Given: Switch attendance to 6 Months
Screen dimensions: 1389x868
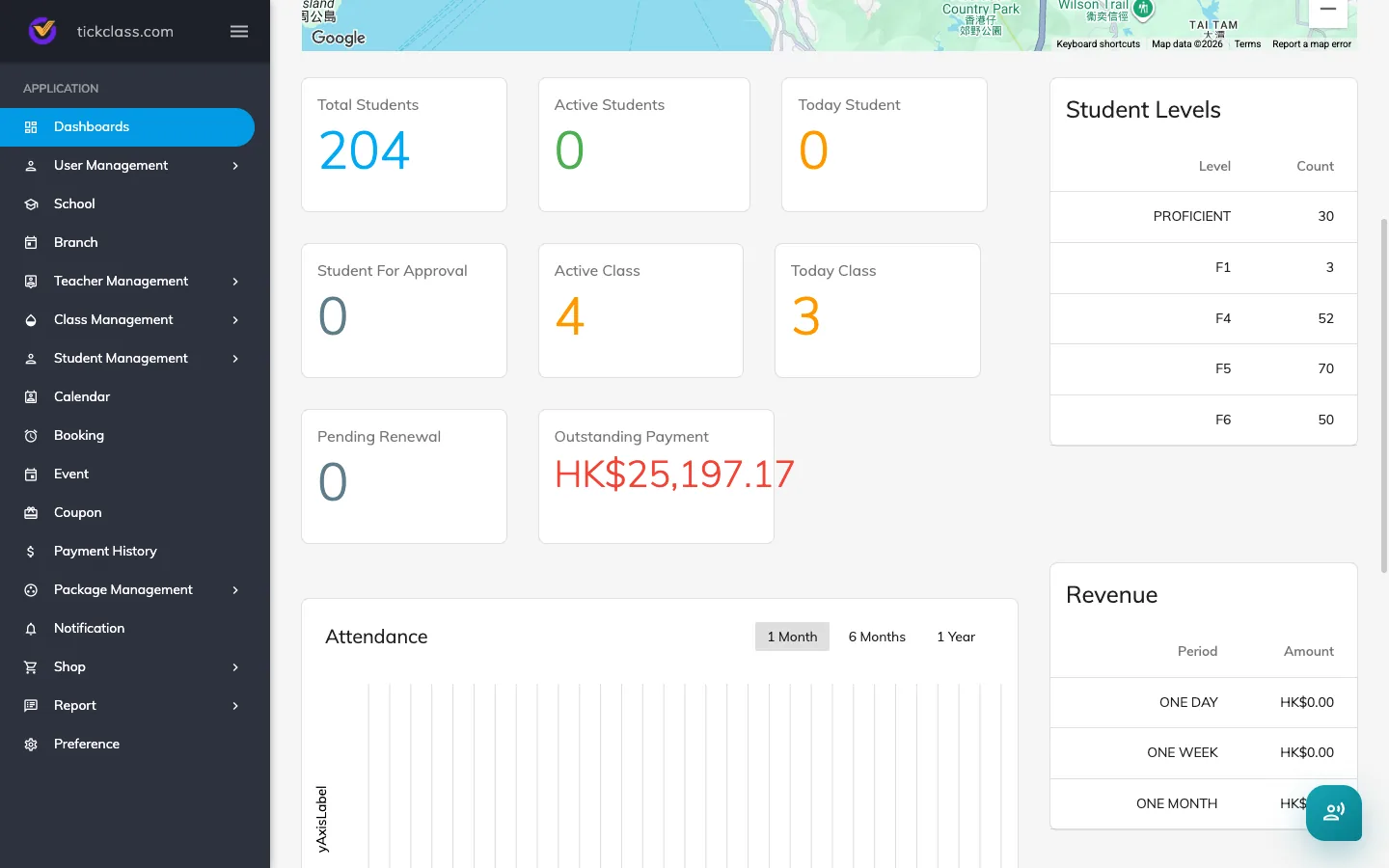Looking at the screenshot, I should (x=877, y=637).
